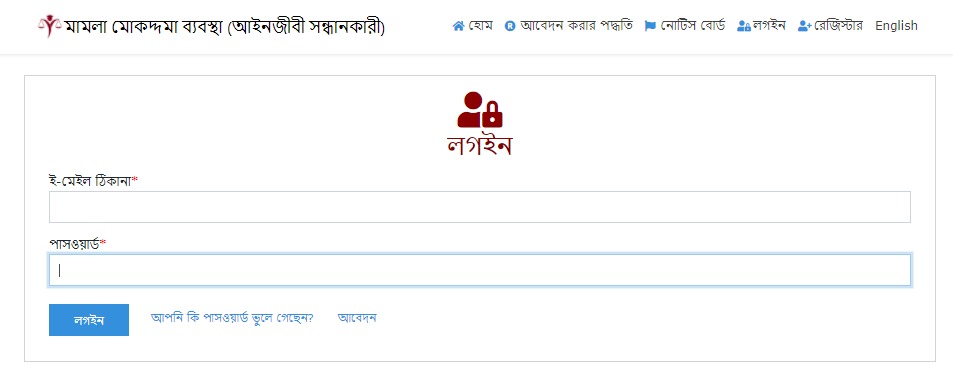Click the flag icon beside নোটিস বোর্ড

(650, 26)
